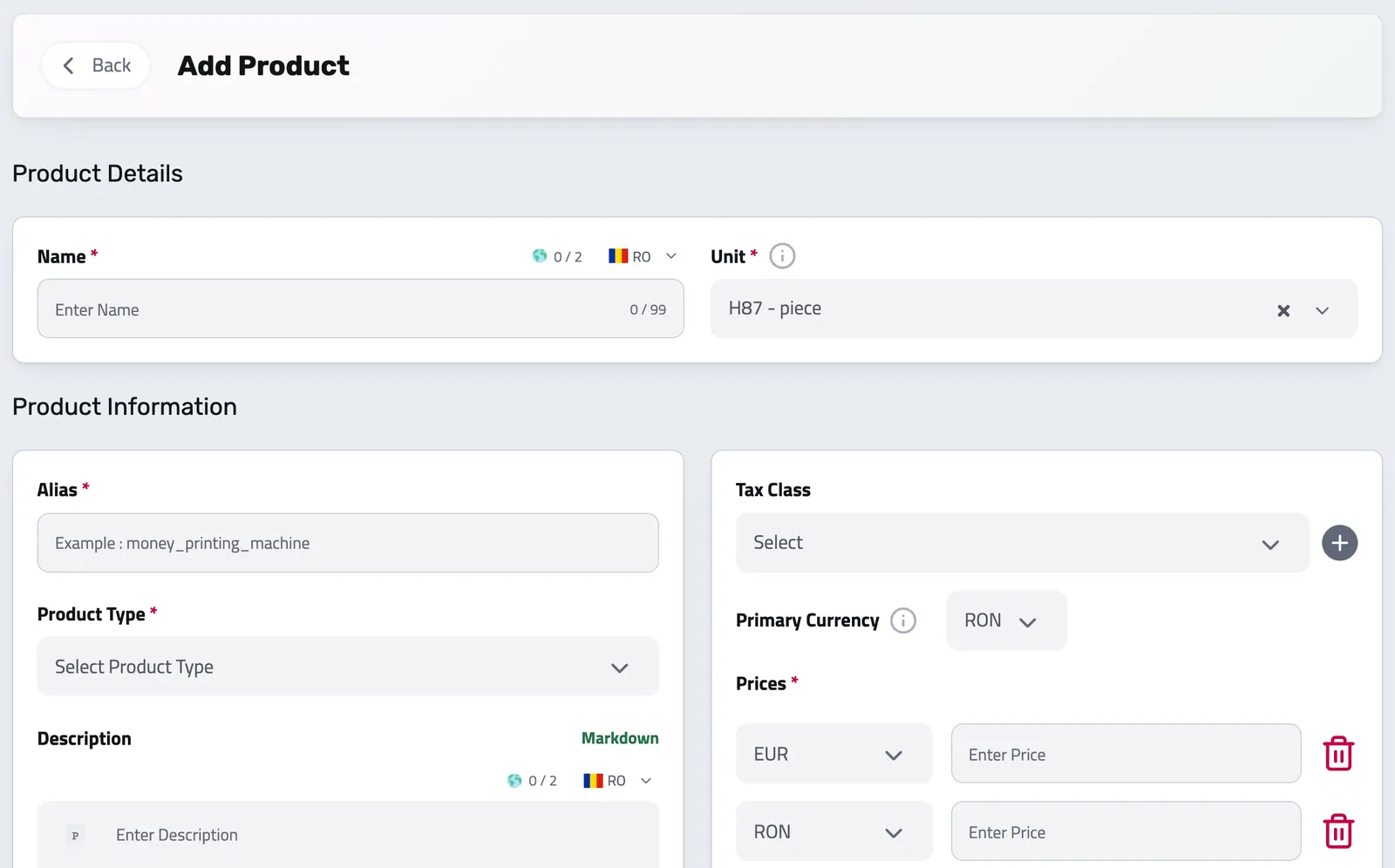This screenshot has width=1395, height=868.
Task: Click the Product Details heading
Action: (x=98, y=173)
